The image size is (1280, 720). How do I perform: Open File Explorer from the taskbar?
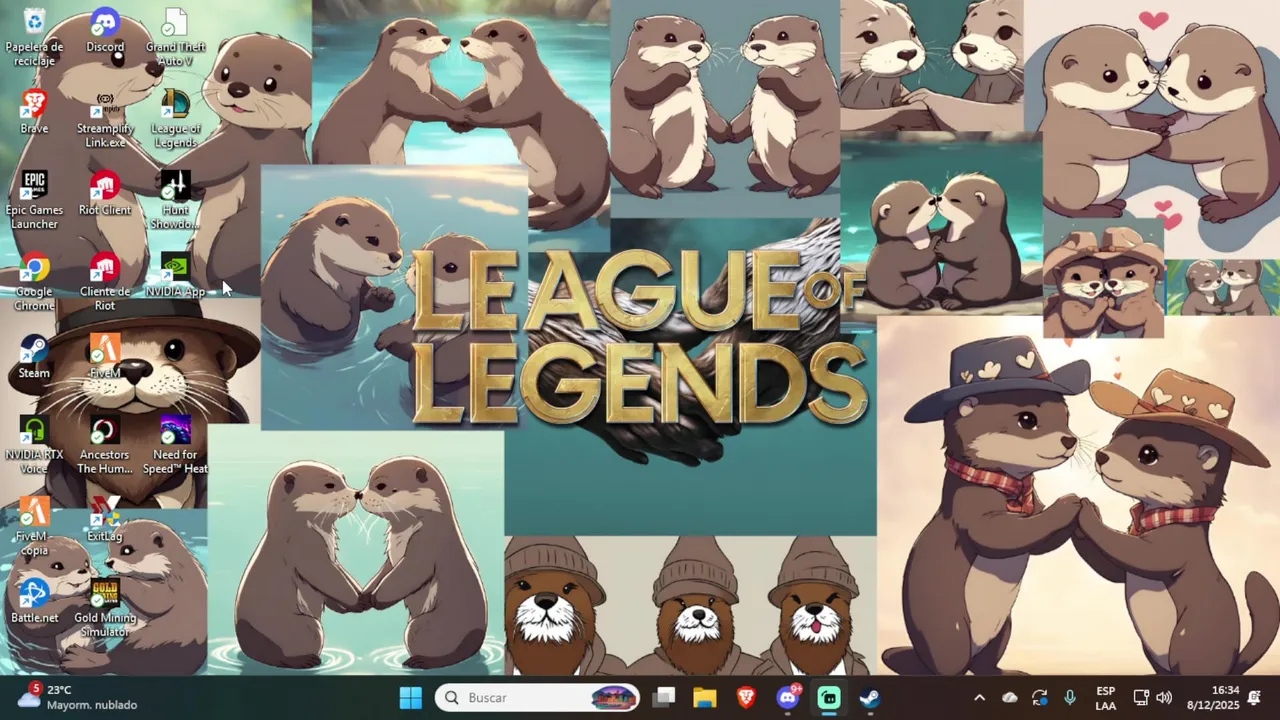tap(705, 698)
